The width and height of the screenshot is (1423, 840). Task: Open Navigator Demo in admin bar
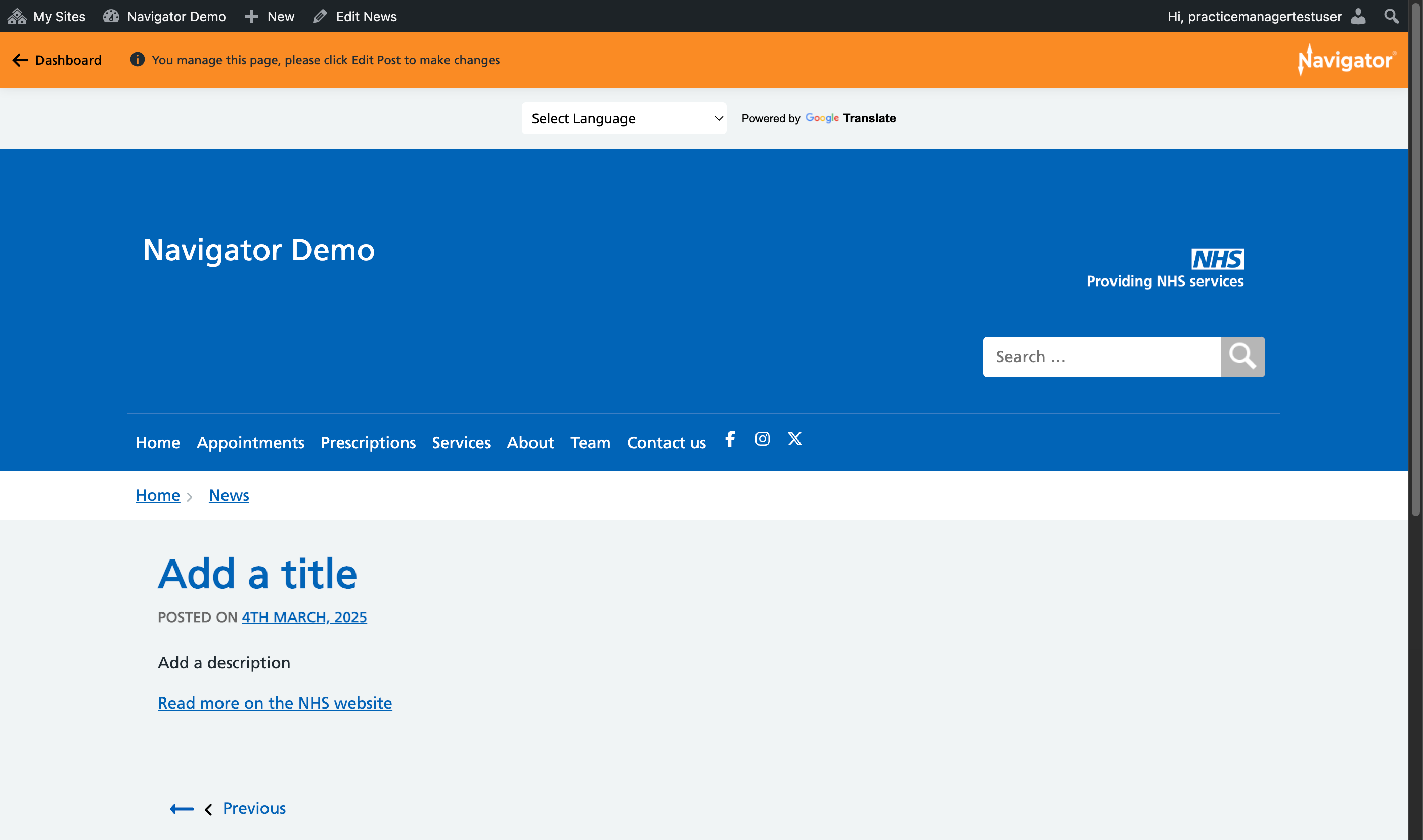coord(164,16)
